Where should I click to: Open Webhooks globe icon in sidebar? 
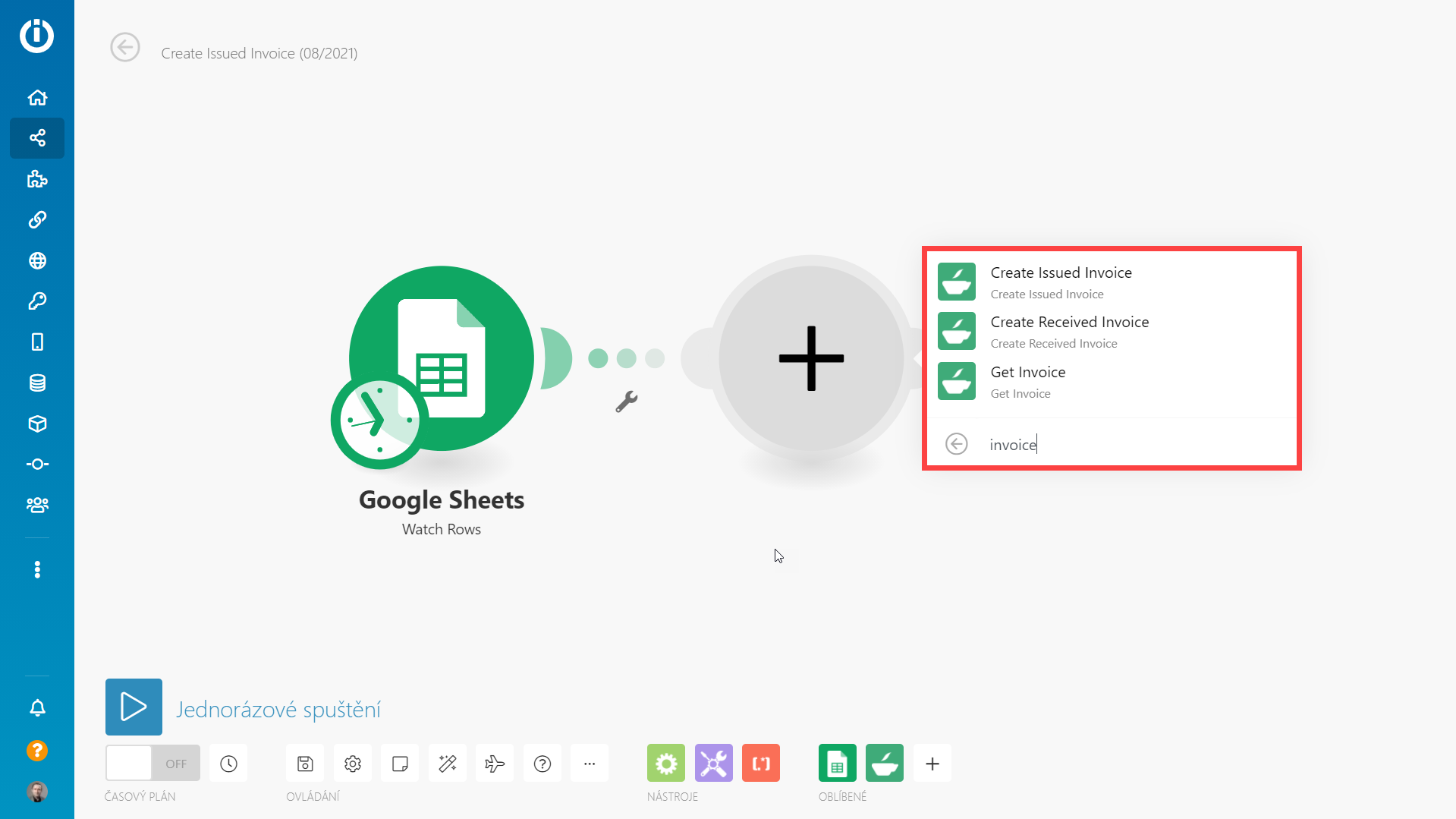[37, 260]
